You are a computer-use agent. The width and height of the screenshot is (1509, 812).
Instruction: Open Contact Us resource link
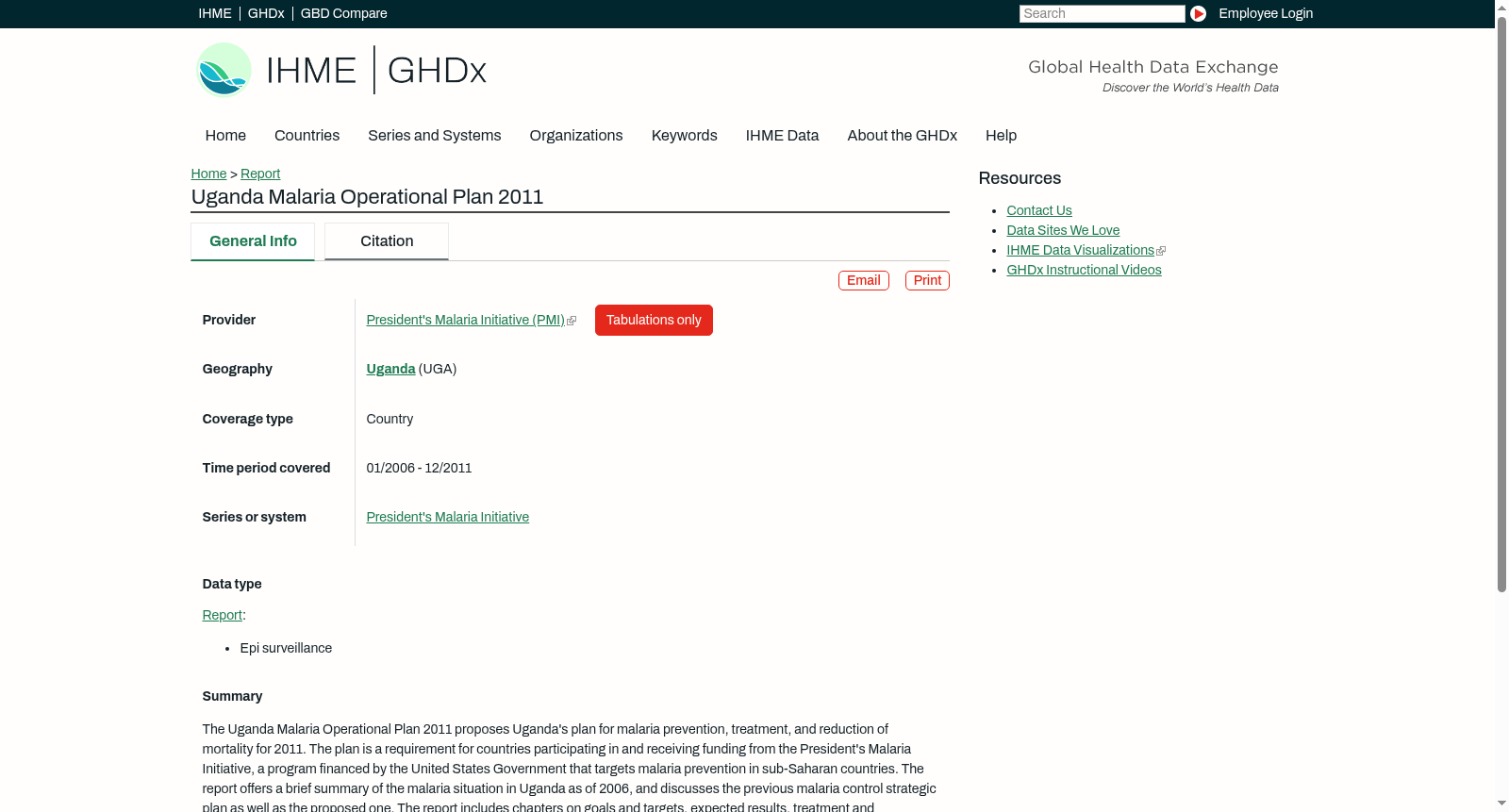tap(1039, 211)
